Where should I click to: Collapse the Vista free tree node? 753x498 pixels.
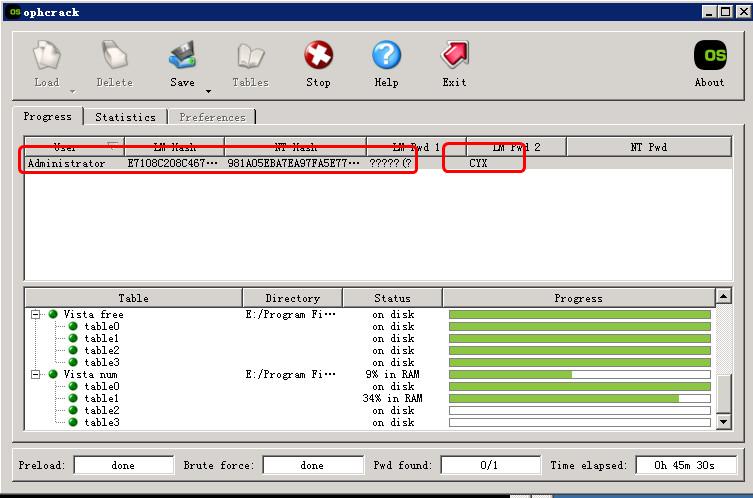(x=36, y=315)
